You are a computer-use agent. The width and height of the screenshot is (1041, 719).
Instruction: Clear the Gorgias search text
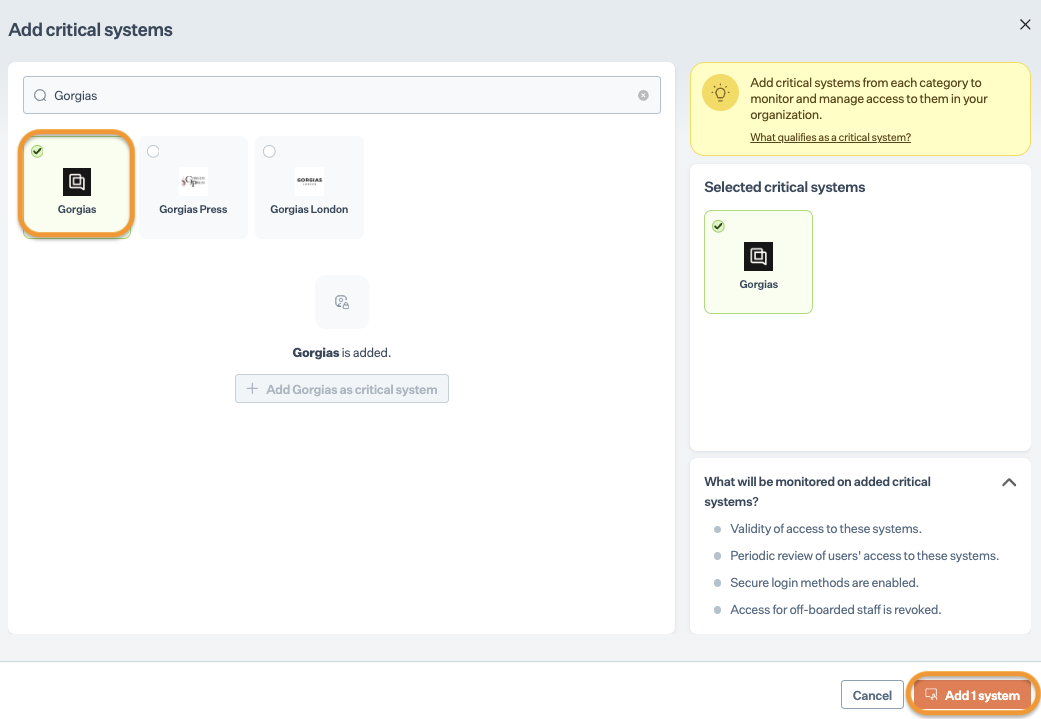[643, 96]
